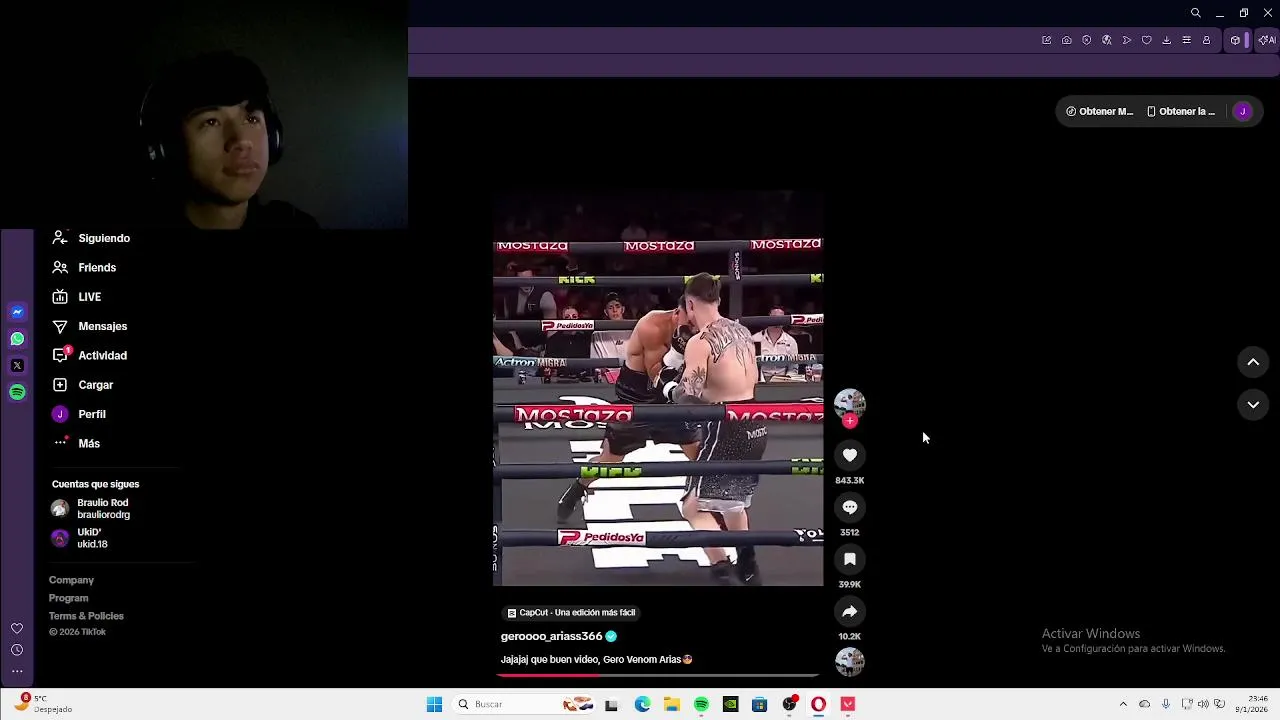The width and height of the screenshot is (1280, 720).
Task: Open Actividad notifications
Action: coord(102,355)
